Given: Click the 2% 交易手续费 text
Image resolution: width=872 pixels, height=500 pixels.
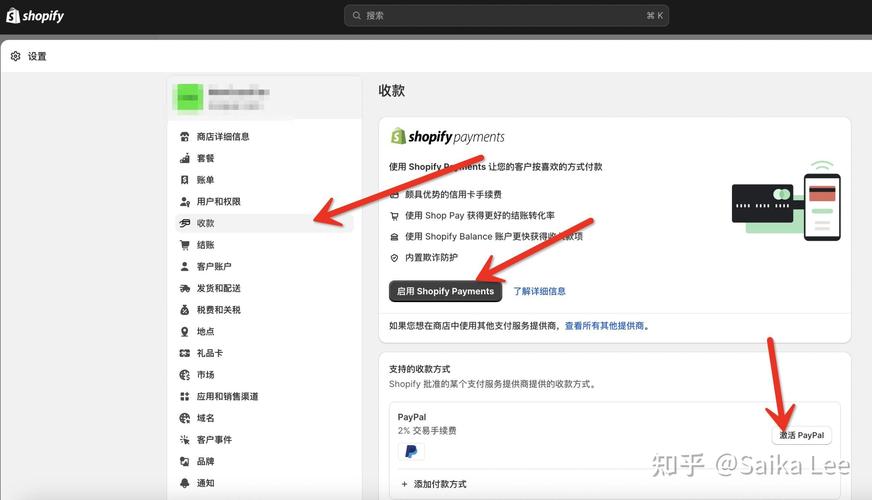Looking at the screenshot, I should 427,430.
